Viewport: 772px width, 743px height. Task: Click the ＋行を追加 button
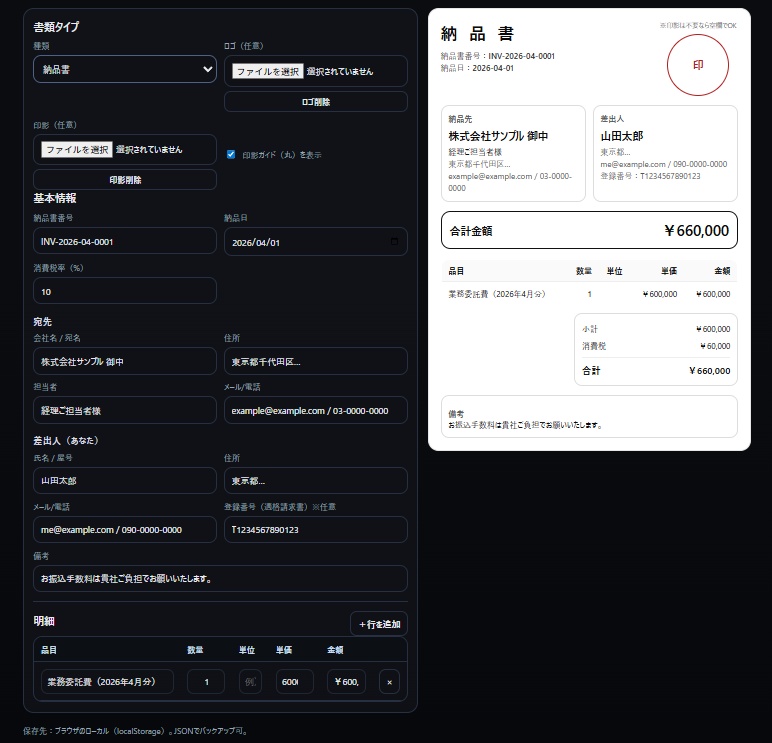tap(379, 624)
